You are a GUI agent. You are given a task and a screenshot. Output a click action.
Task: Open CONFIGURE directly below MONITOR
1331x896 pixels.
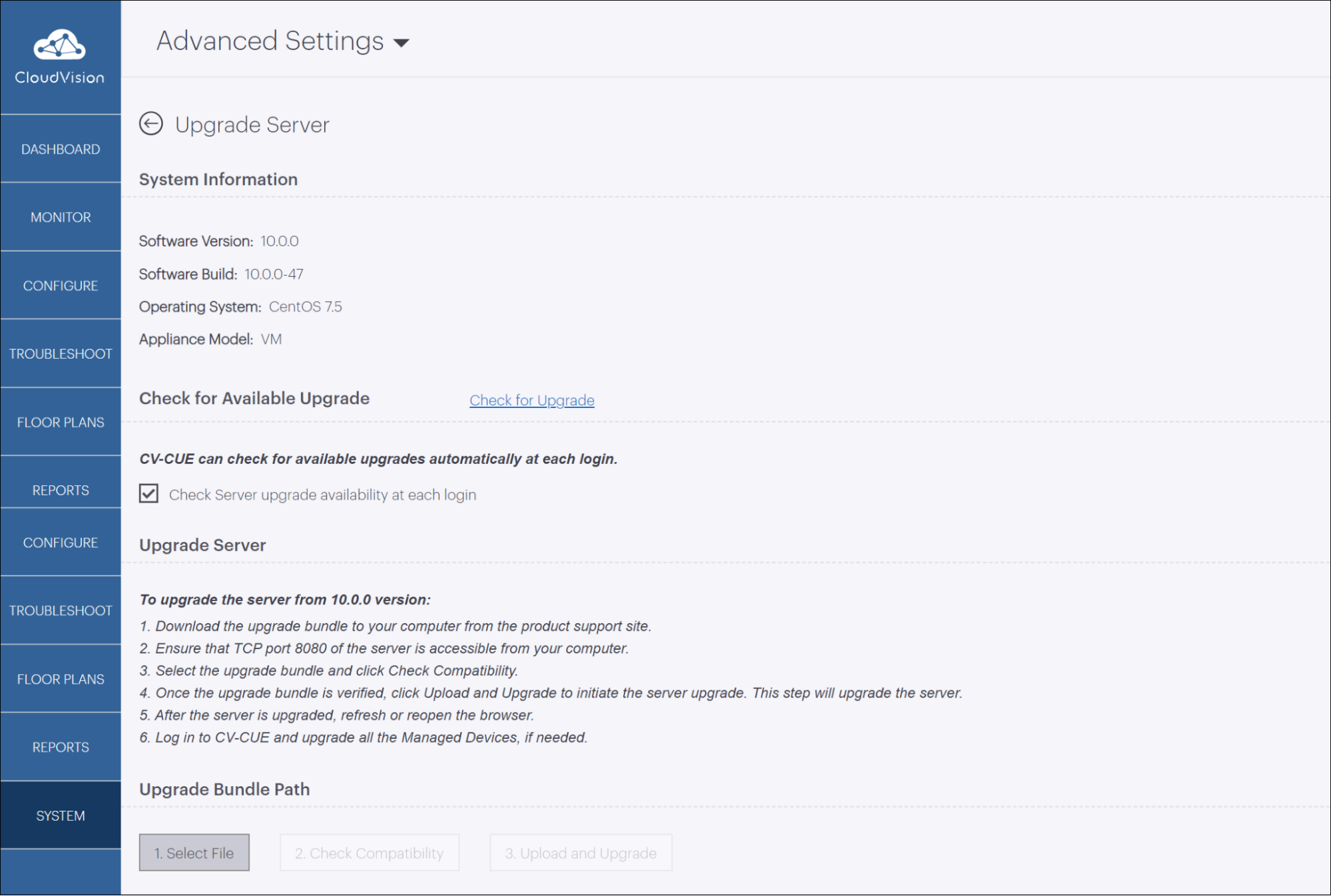click(61, 286)
